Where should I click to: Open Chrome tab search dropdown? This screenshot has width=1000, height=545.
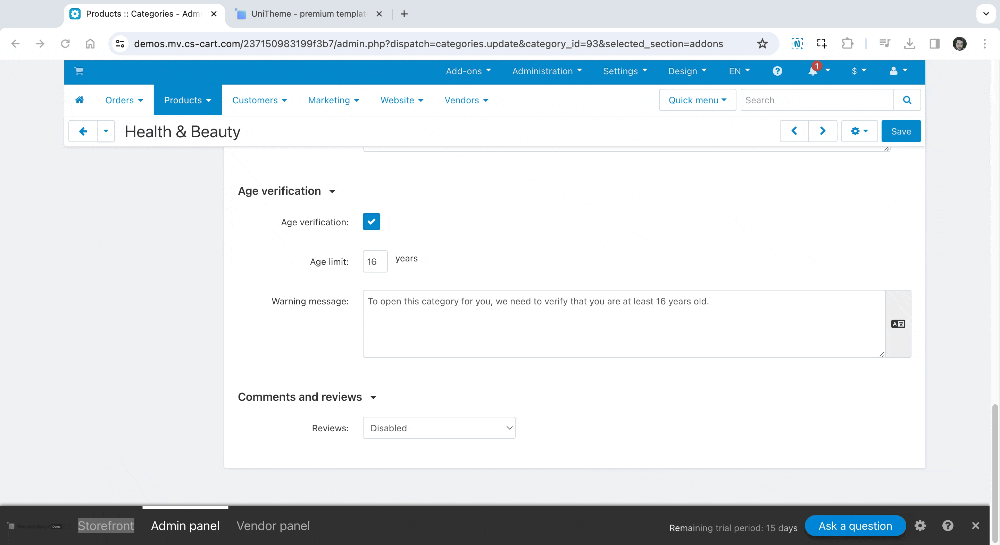[x=986, y=13]
